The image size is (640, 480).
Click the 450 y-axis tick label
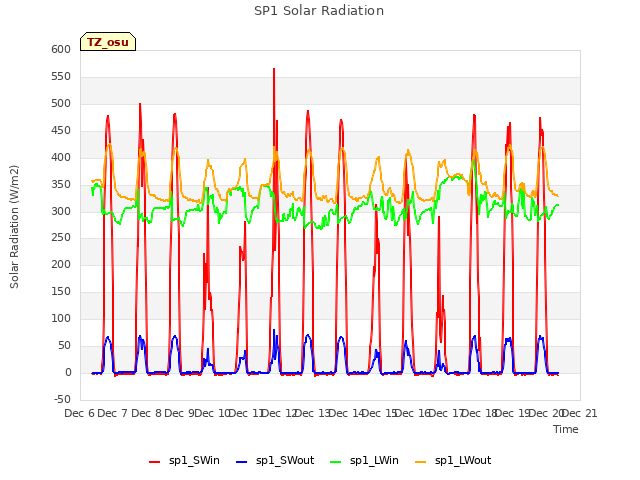click(61, 130)
